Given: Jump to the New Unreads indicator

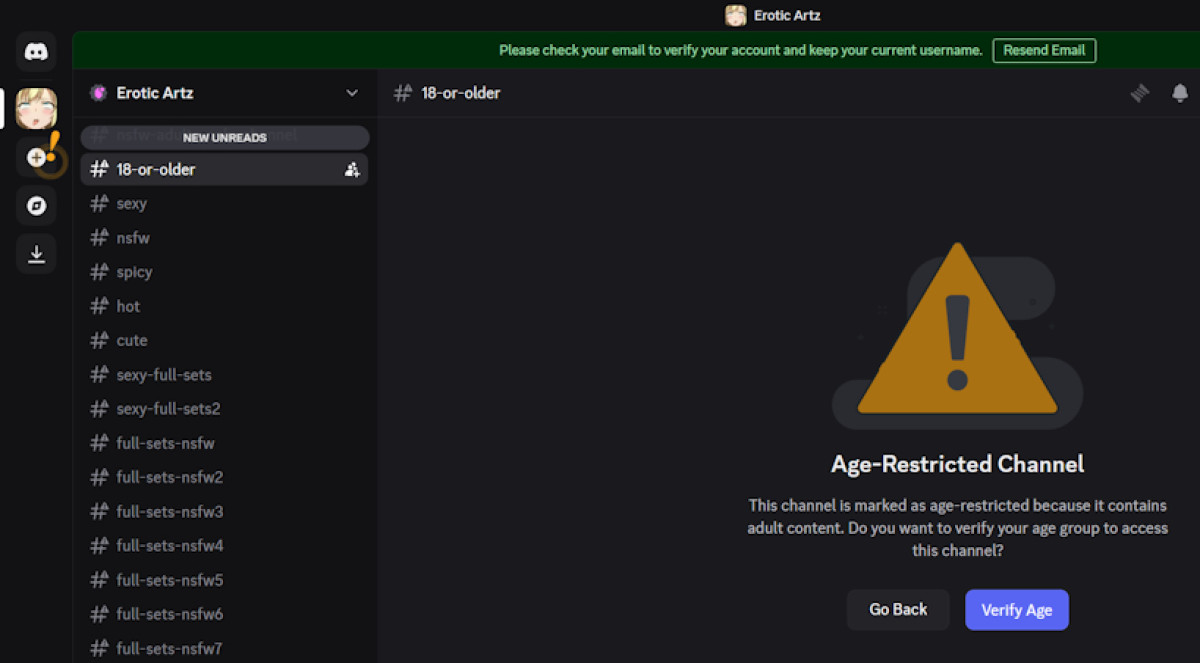Looking at the screenshot, I should (x=224, y=137).
